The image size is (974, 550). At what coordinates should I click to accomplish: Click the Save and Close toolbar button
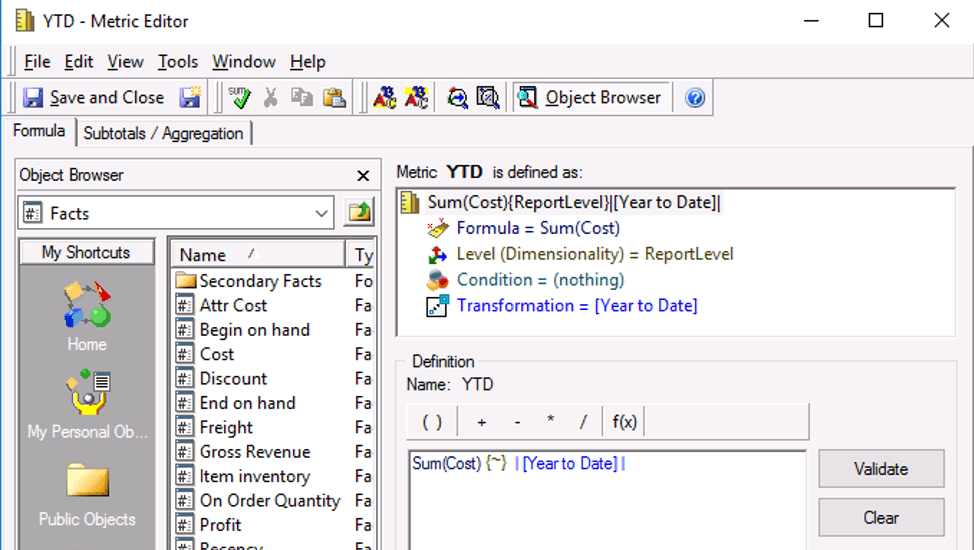point(94,97)
